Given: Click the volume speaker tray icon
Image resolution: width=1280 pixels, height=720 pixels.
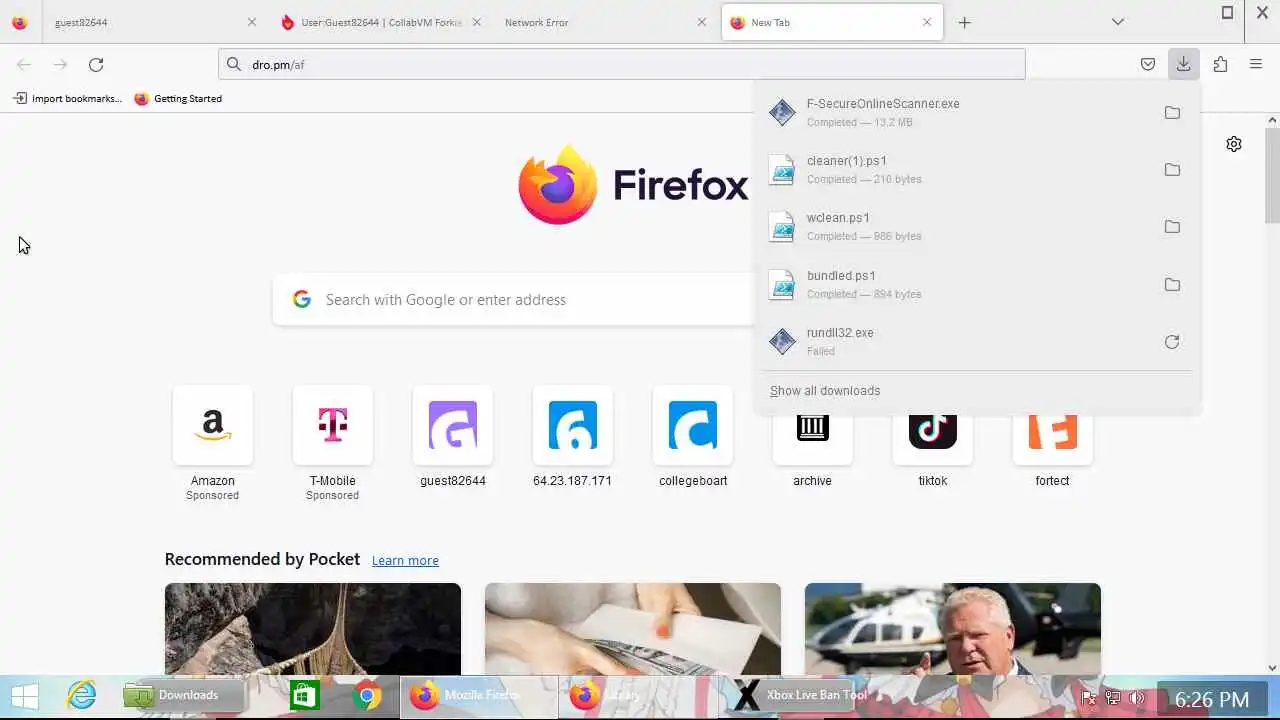Looking at the screenshot, I should 1137,698.
